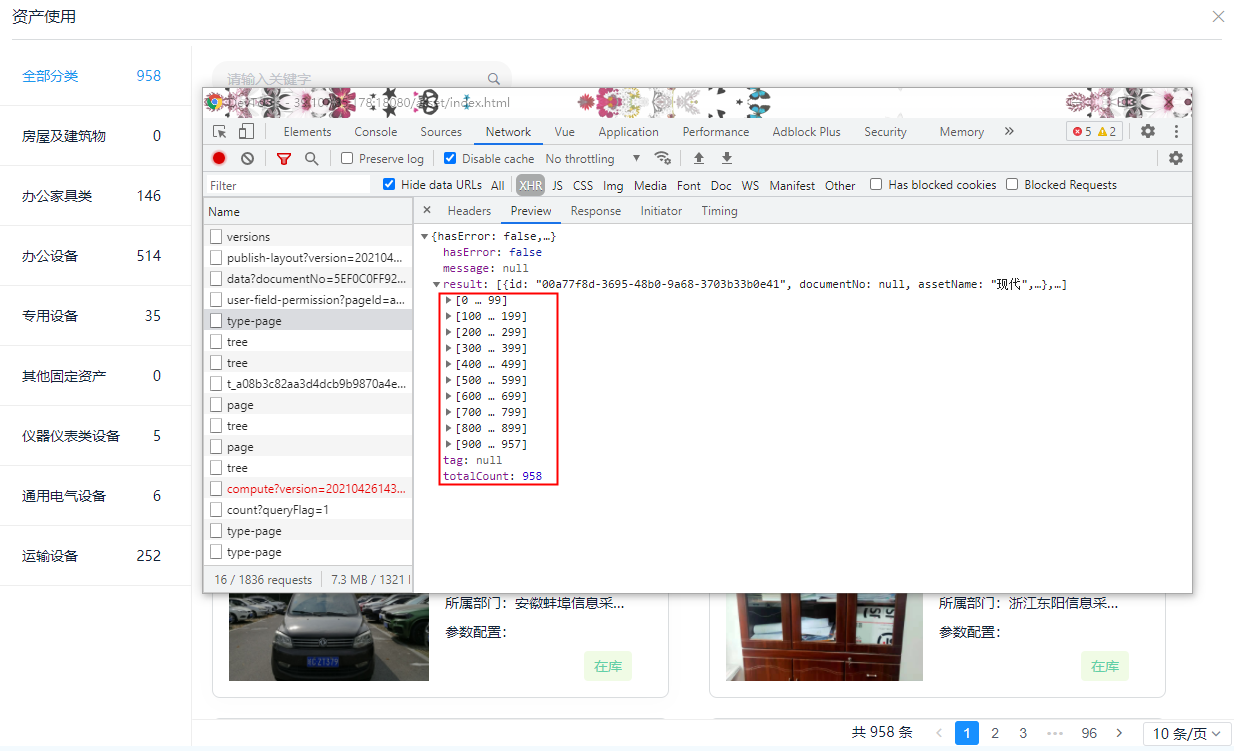
Task: Switch to the Elements tab
Action: click(x=307, y=131)
